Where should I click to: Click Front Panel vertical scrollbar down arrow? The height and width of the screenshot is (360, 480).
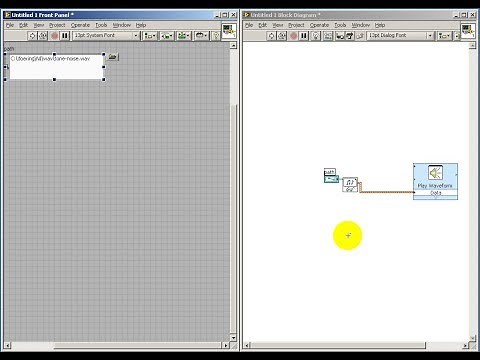[233, 338]
